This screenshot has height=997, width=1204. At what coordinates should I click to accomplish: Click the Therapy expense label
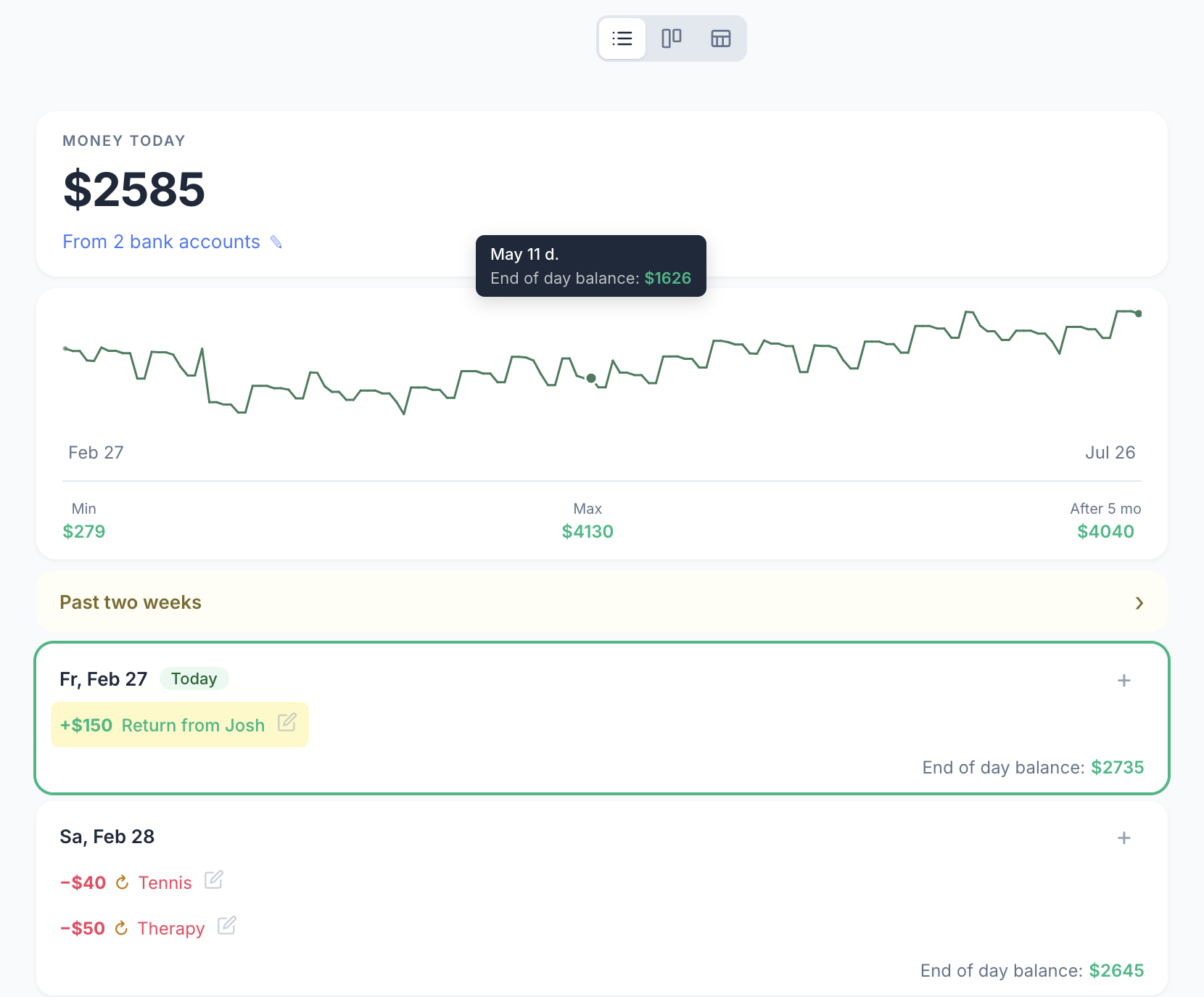(171, 929)
